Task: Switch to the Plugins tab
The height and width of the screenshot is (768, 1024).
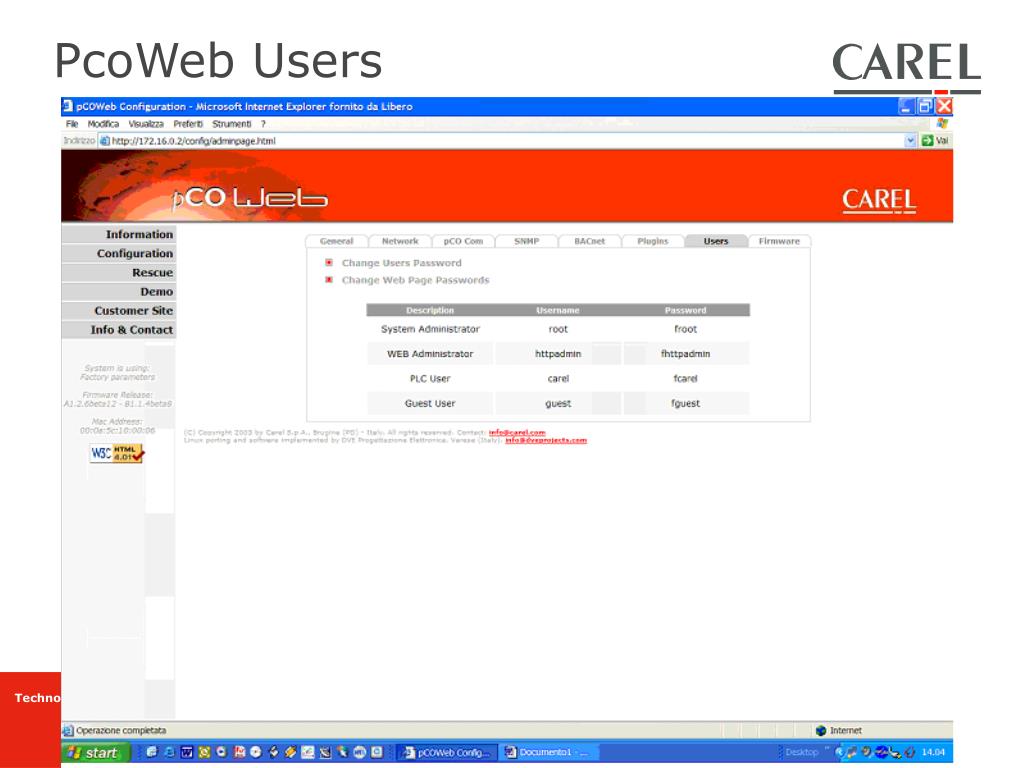Action: tap(653, 241)
